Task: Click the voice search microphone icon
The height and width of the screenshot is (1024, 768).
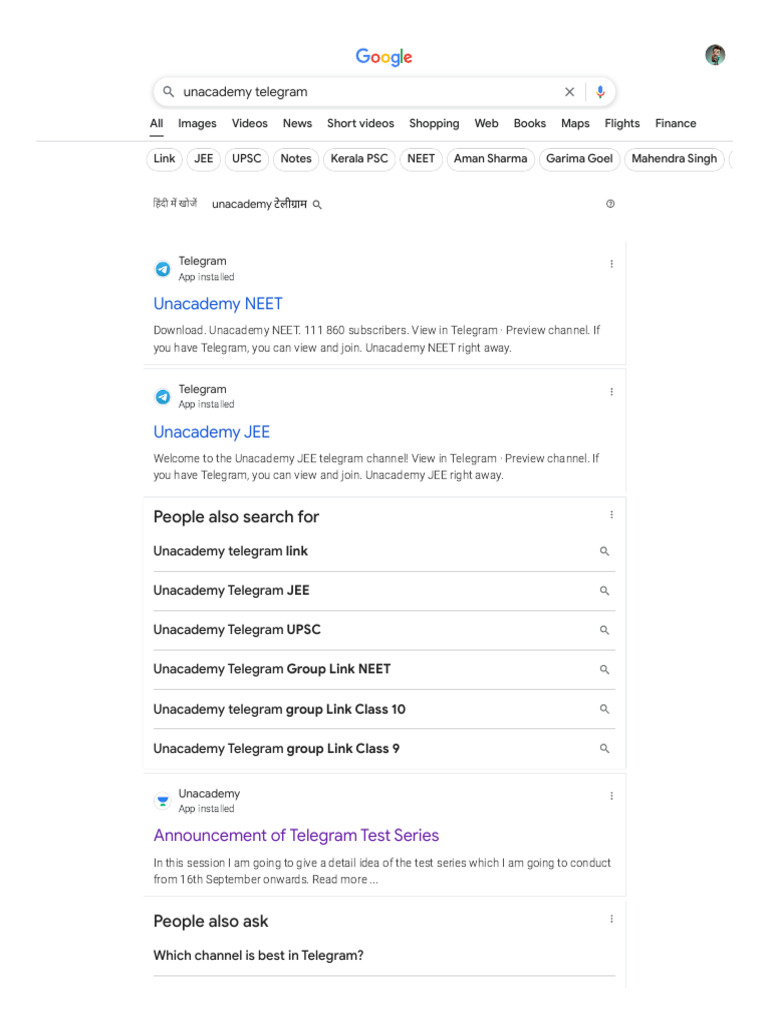Action: [x=600, y=92]
